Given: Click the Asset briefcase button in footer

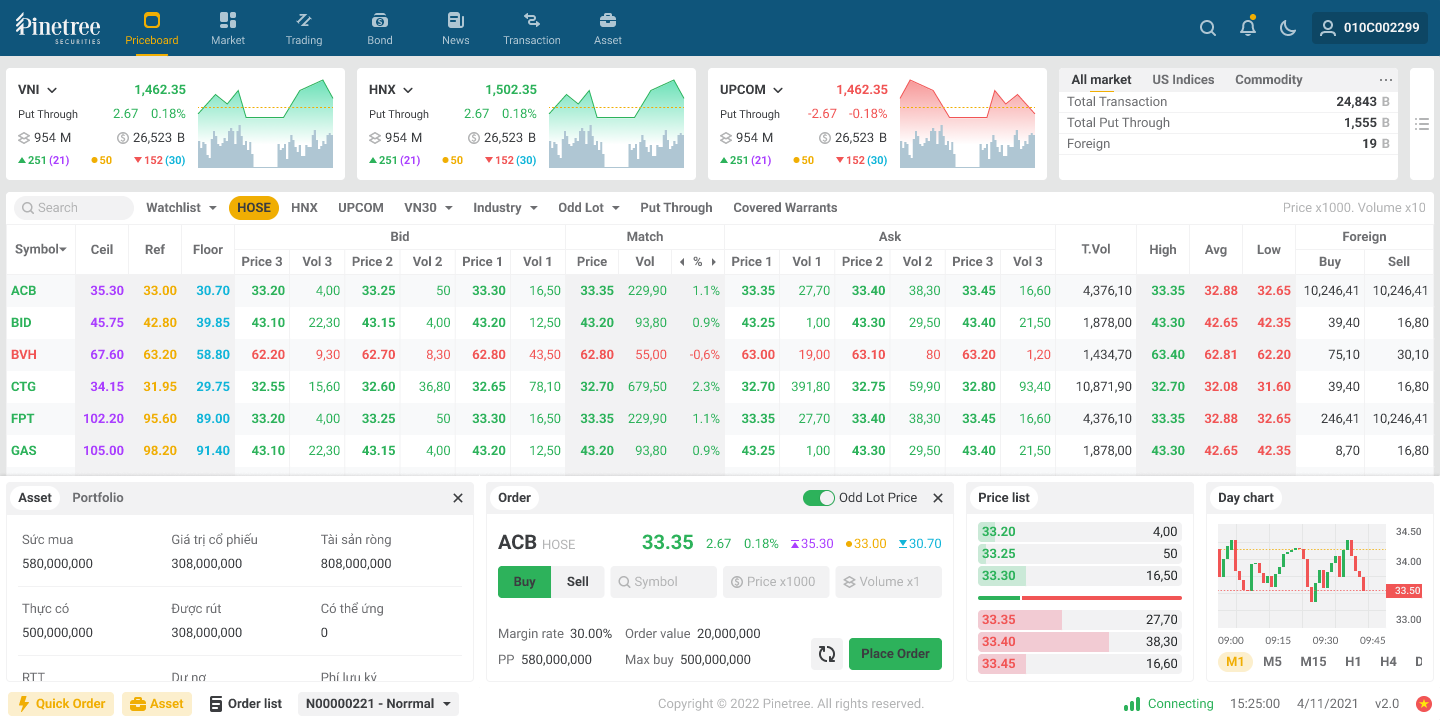Looking at the screenshot, I should pos(157,704).
